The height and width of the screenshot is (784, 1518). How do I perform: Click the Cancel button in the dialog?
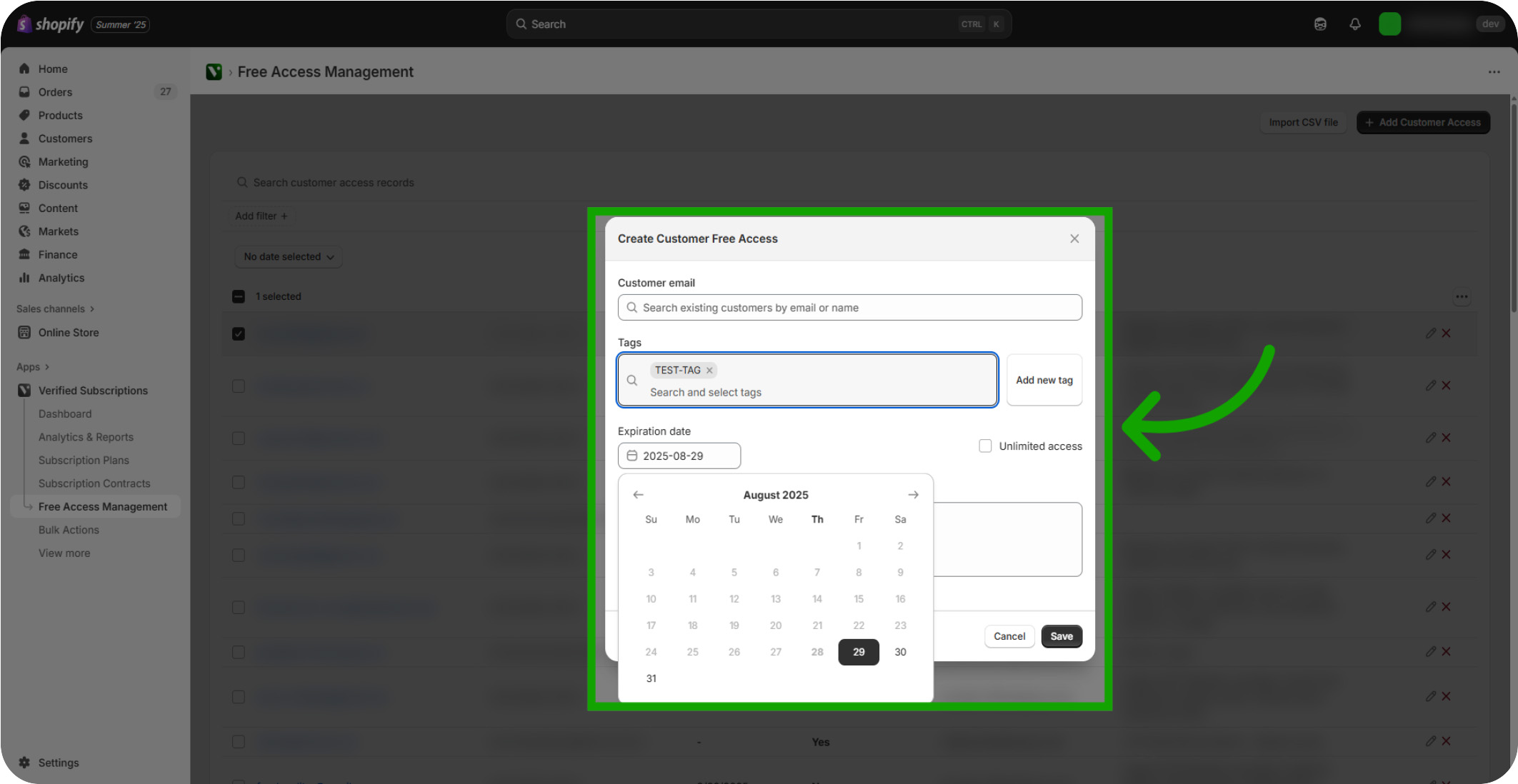tap(1009, 636)
